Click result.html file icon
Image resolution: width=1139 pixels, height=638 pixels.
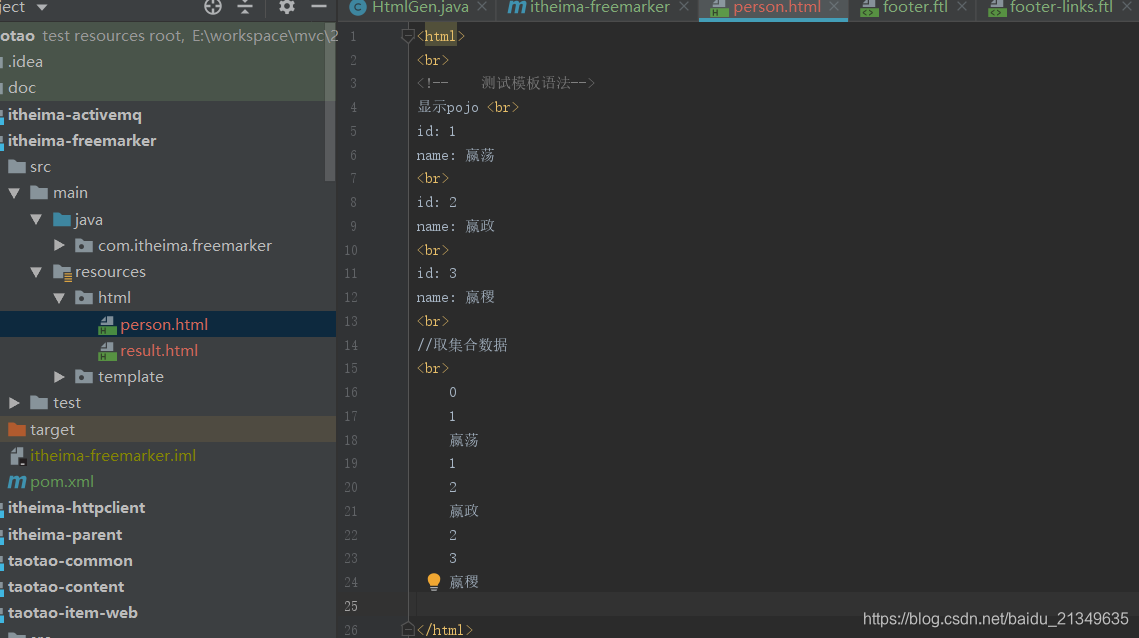click(x=107, y=351)
